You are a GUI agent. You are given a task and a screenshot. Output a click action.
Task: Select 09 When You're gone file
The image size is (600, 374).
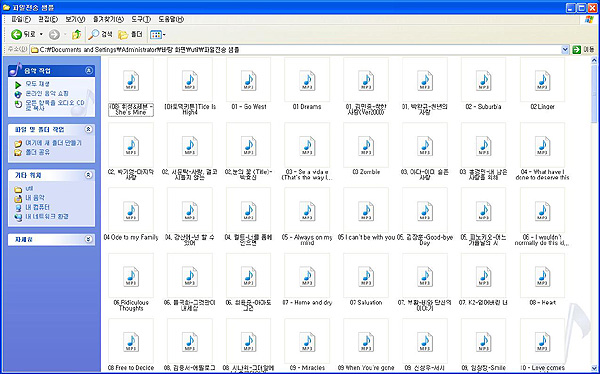tap(366, 345)
